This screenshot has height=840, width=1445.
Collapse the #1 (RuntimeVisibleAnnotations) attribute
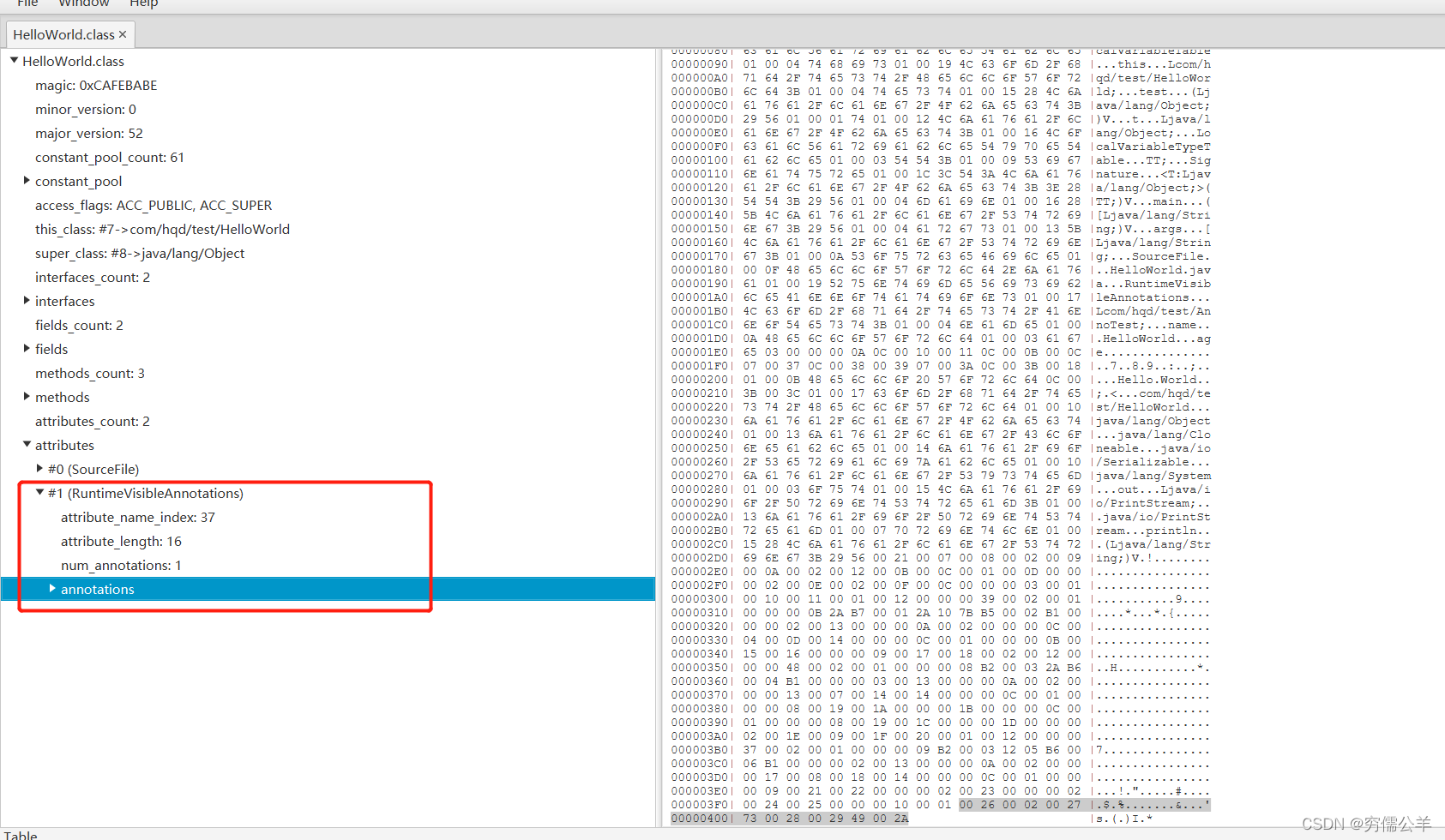click(x=39, y=493)
